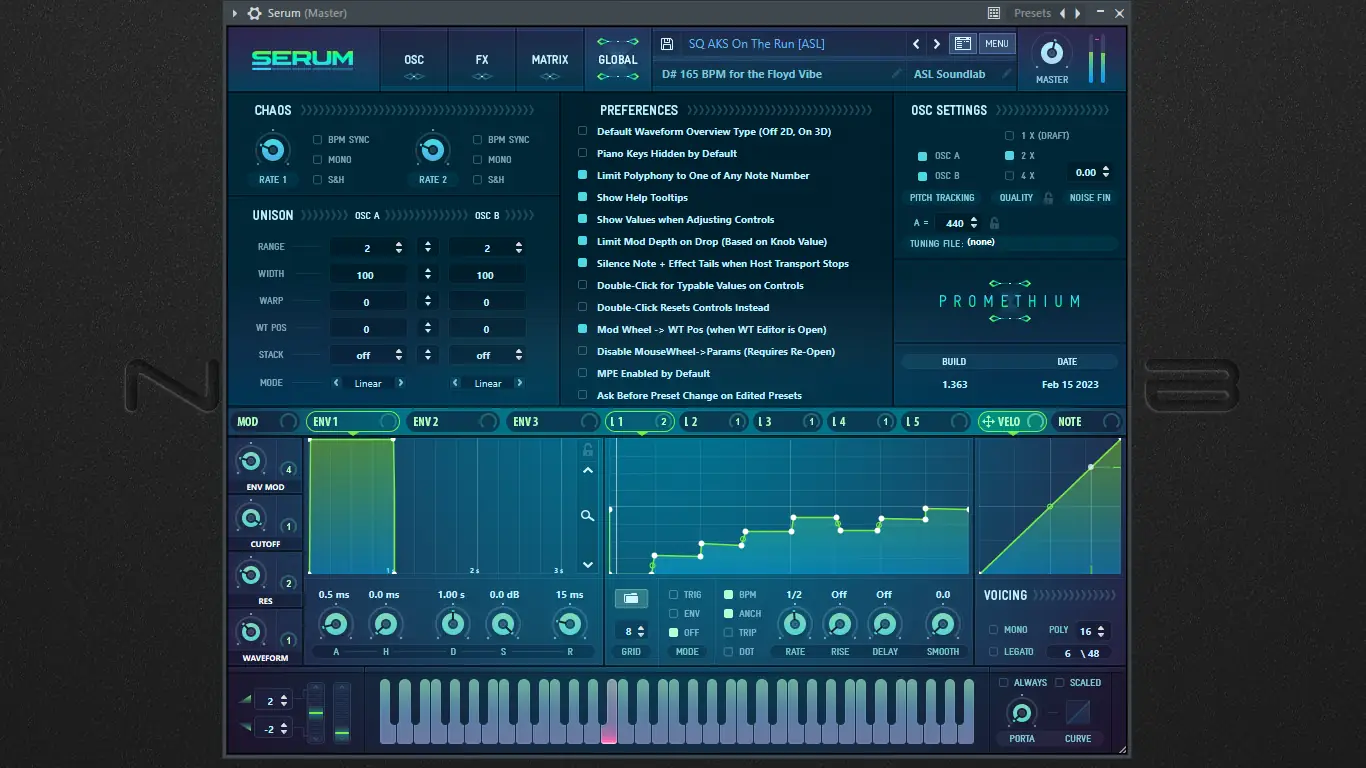The height and width of the screenshot is (768, 1366).
Task: Edit the preset description pencil icon
Action: 896,74
